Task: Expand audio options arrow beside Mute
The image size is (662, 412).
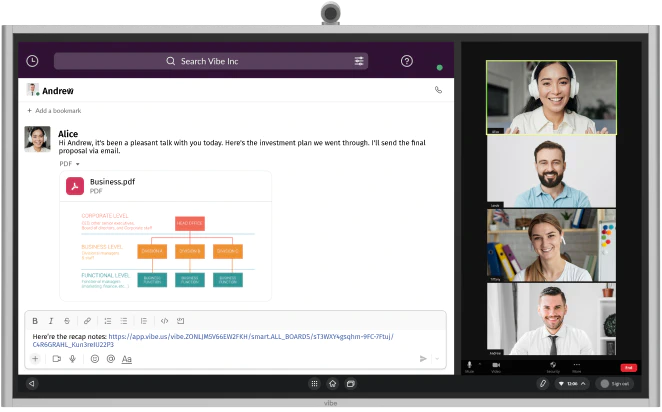Action: (479, 364)
